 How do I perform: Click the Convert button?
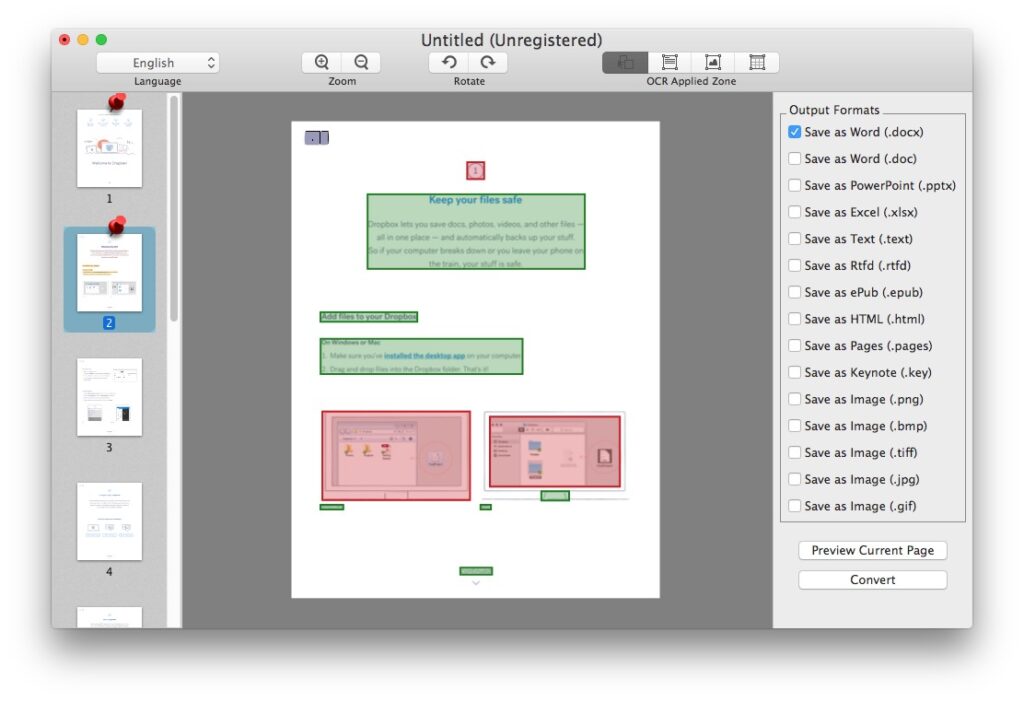(872, 580)
